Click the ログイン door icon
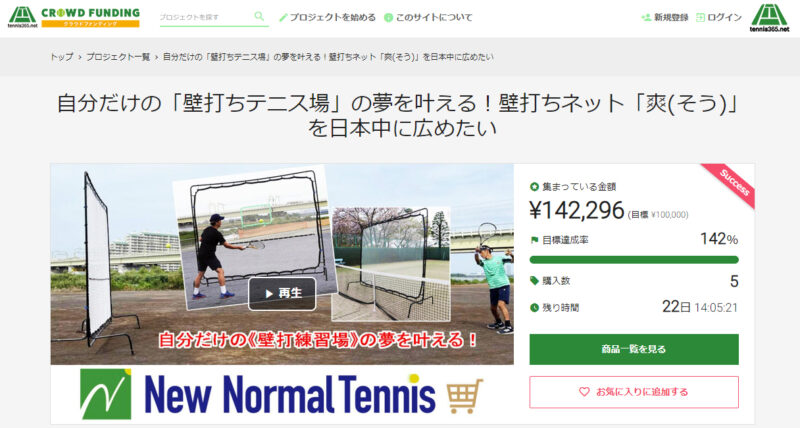This screenshot has width=800, height=428. coord(701,17)
